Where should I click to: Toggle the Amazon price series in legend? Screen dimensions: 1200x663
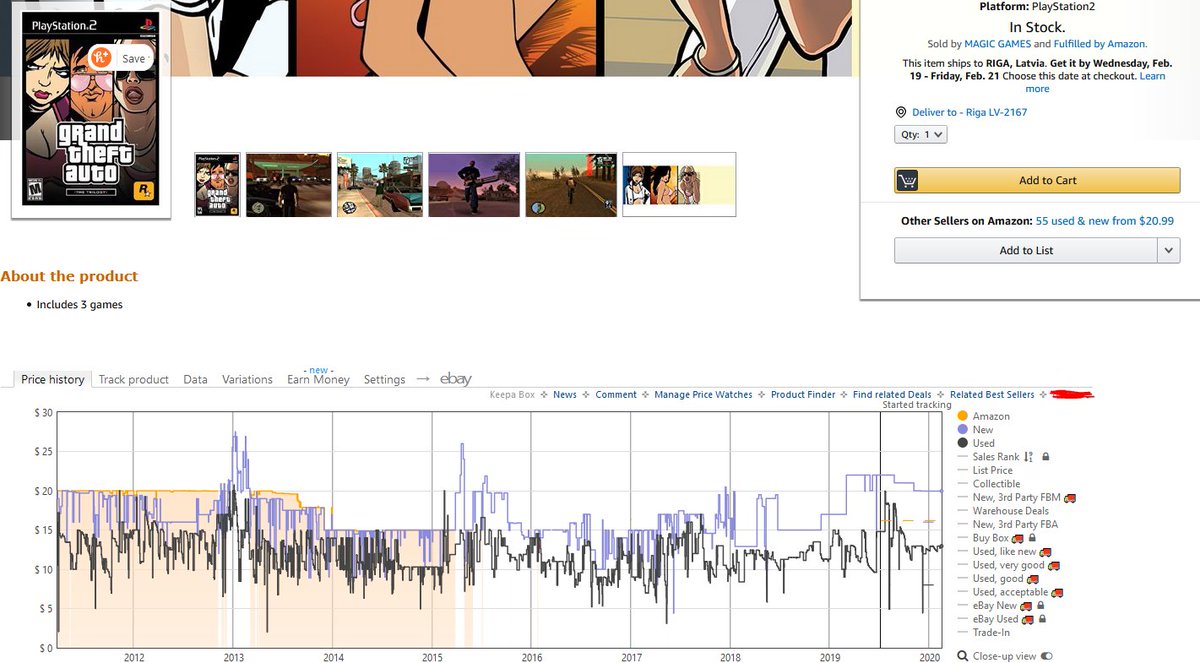(984, 416)
